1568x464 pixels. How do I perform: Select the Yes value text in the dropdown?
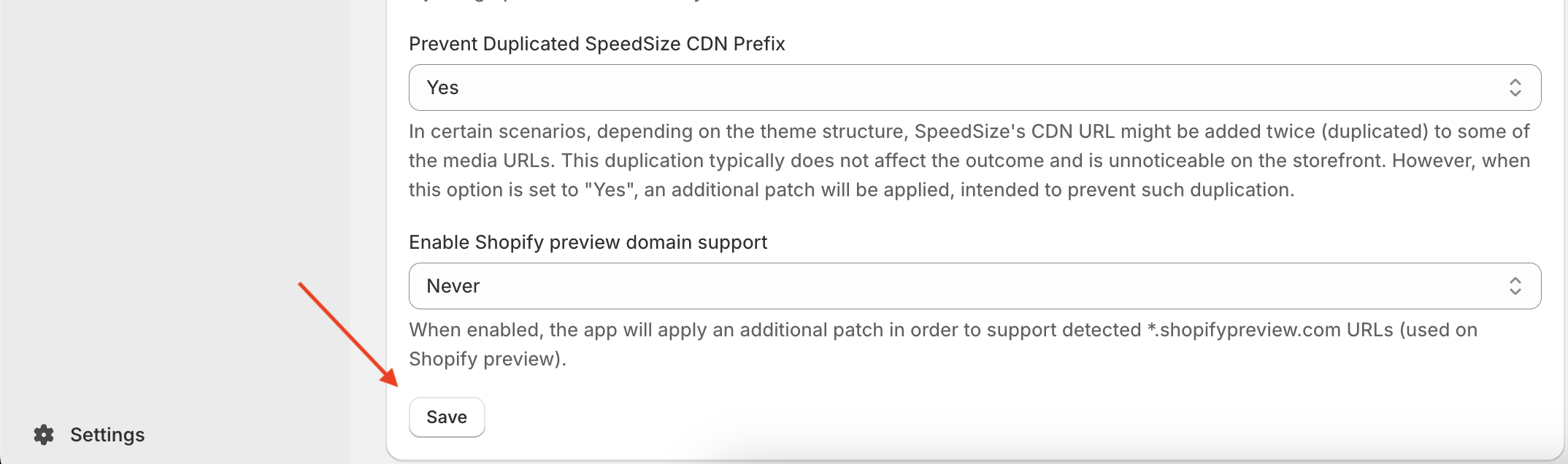click(442, 88)
